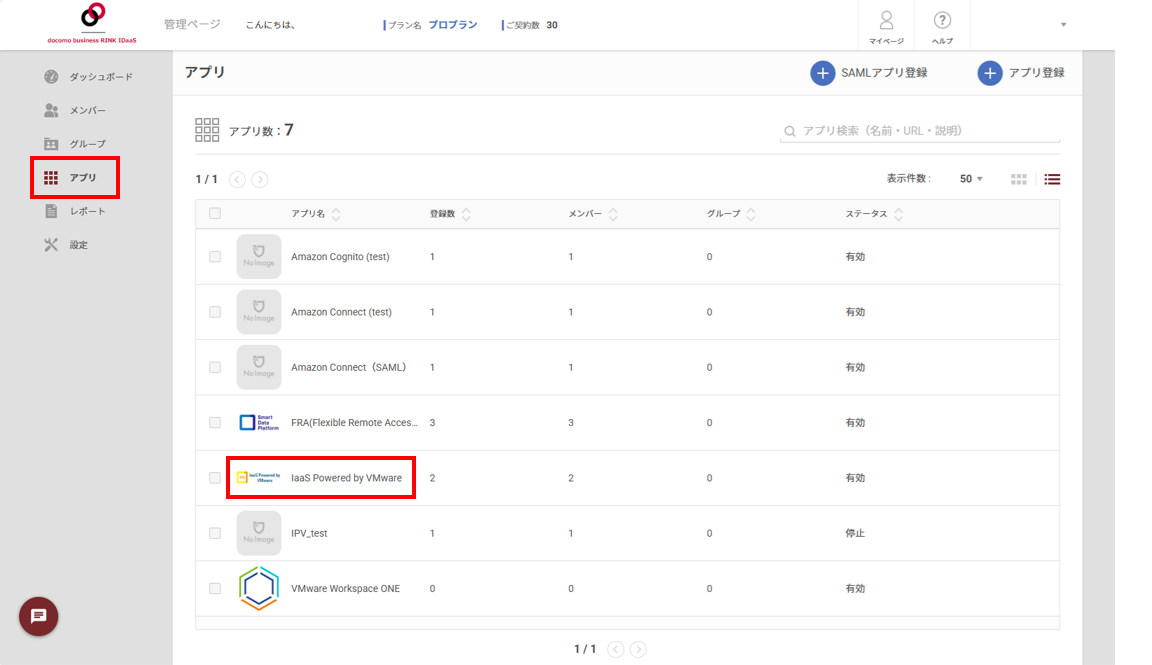Toggle the select-all checkbox in table header
This screenshot has height=665, width=1152.
click(215, 213)
